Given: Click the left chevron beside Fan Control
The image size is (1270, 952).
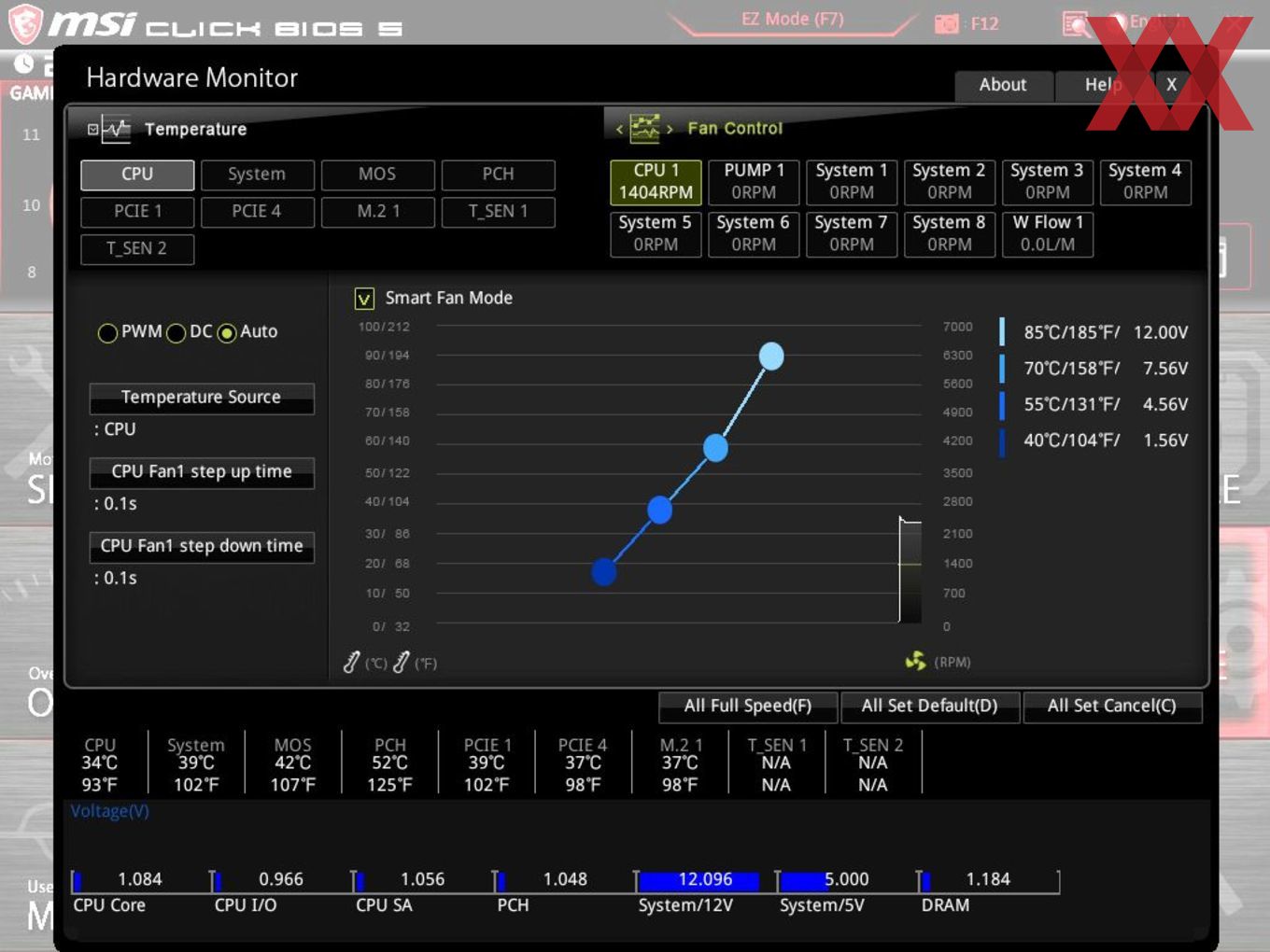Looking at the screenshot, I should click(x=619, y=129).
